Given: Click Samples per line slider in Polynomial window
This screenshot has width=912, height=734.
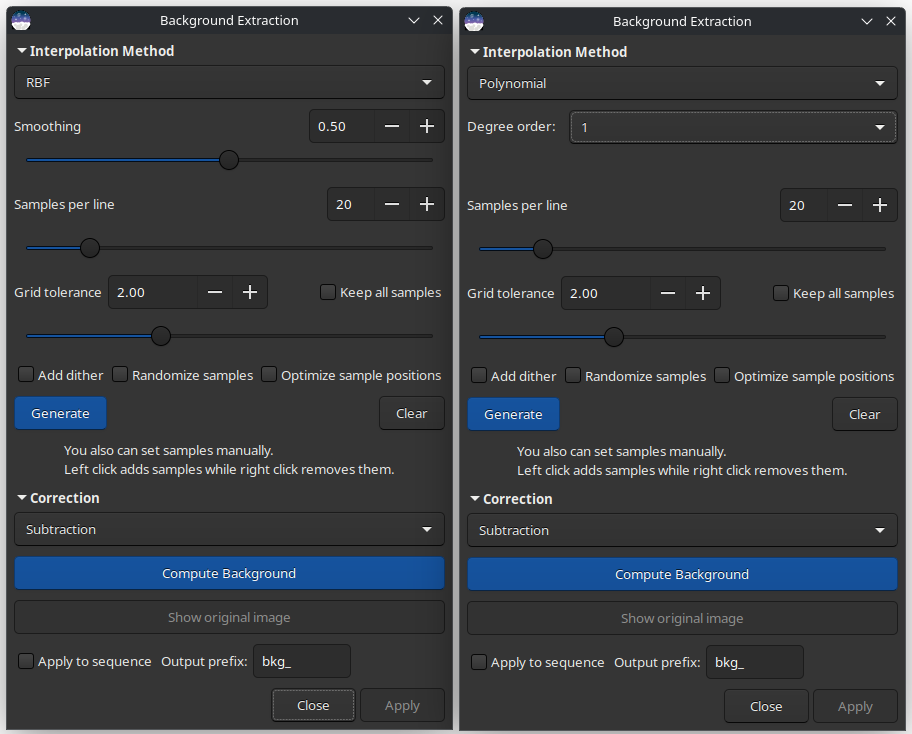Looking at the screenshot, I should tap(543, 249).
